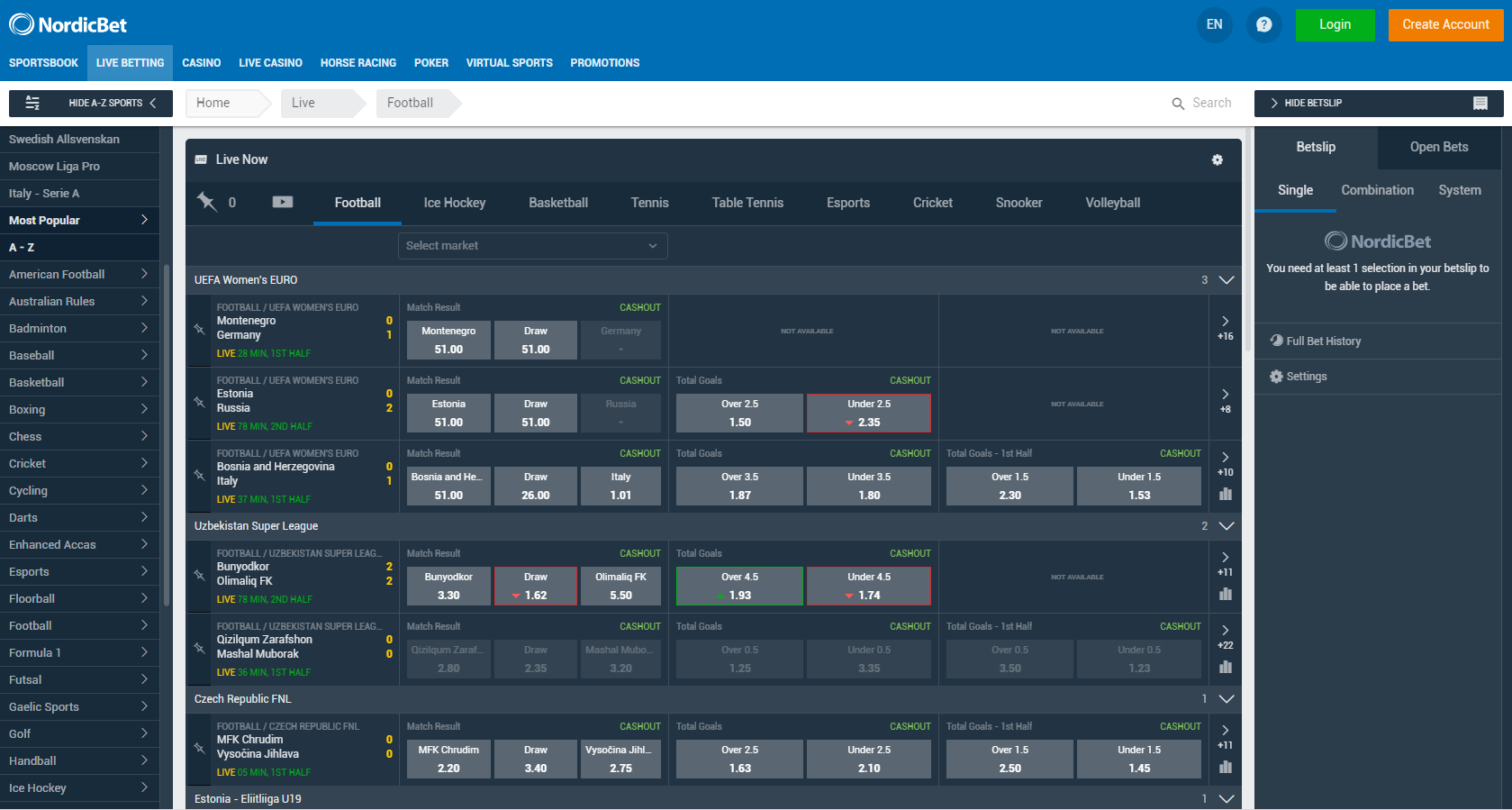Pin the Montenegro vs Germany match
Image resolution: width=1512 pixels, height=810 pixels.
click(200, 329)
